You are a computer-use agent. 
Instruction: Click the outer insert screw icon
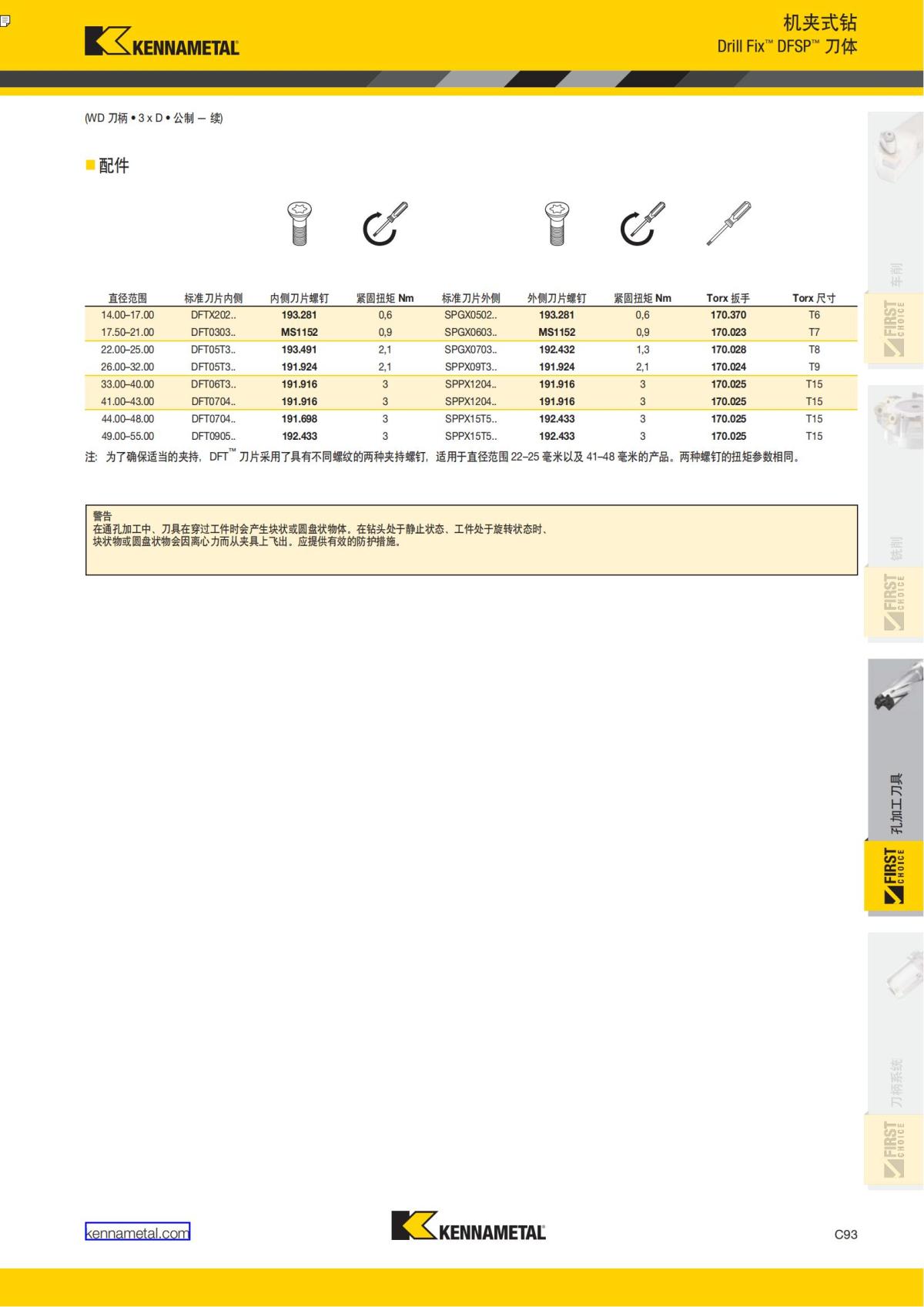coord(557,223)
